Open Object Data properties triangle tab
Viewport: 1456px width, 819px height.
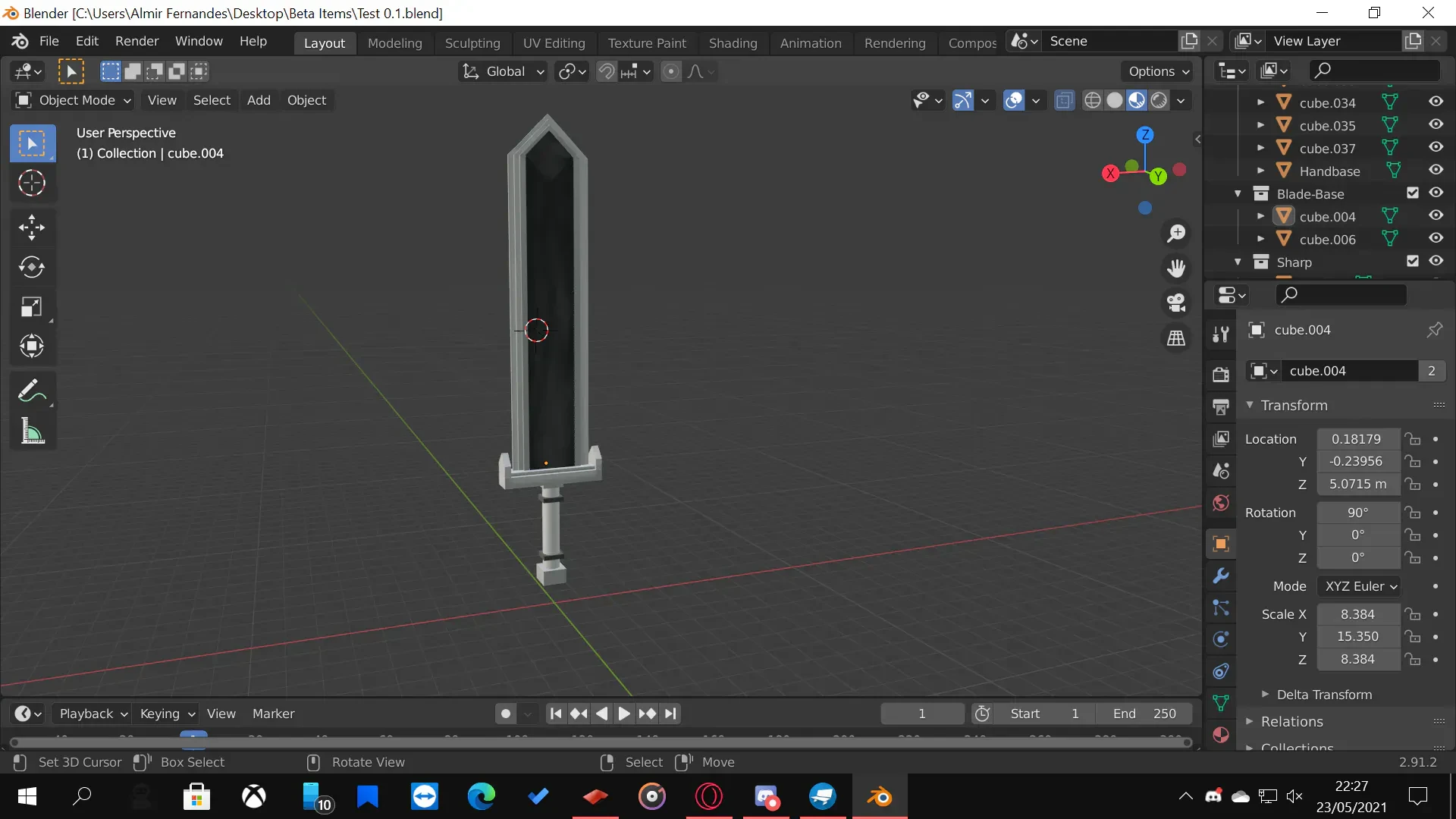click(1221, 702)
